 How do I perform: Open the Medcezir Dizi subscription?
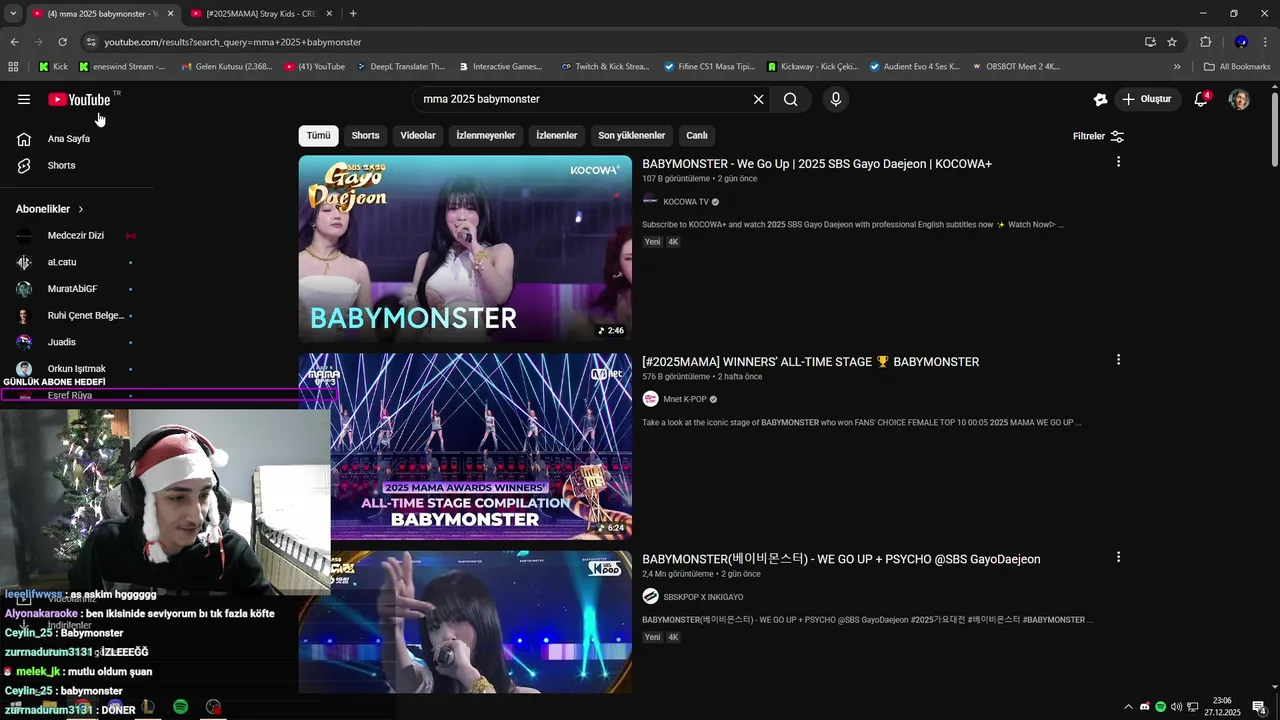tap(76, 236)
